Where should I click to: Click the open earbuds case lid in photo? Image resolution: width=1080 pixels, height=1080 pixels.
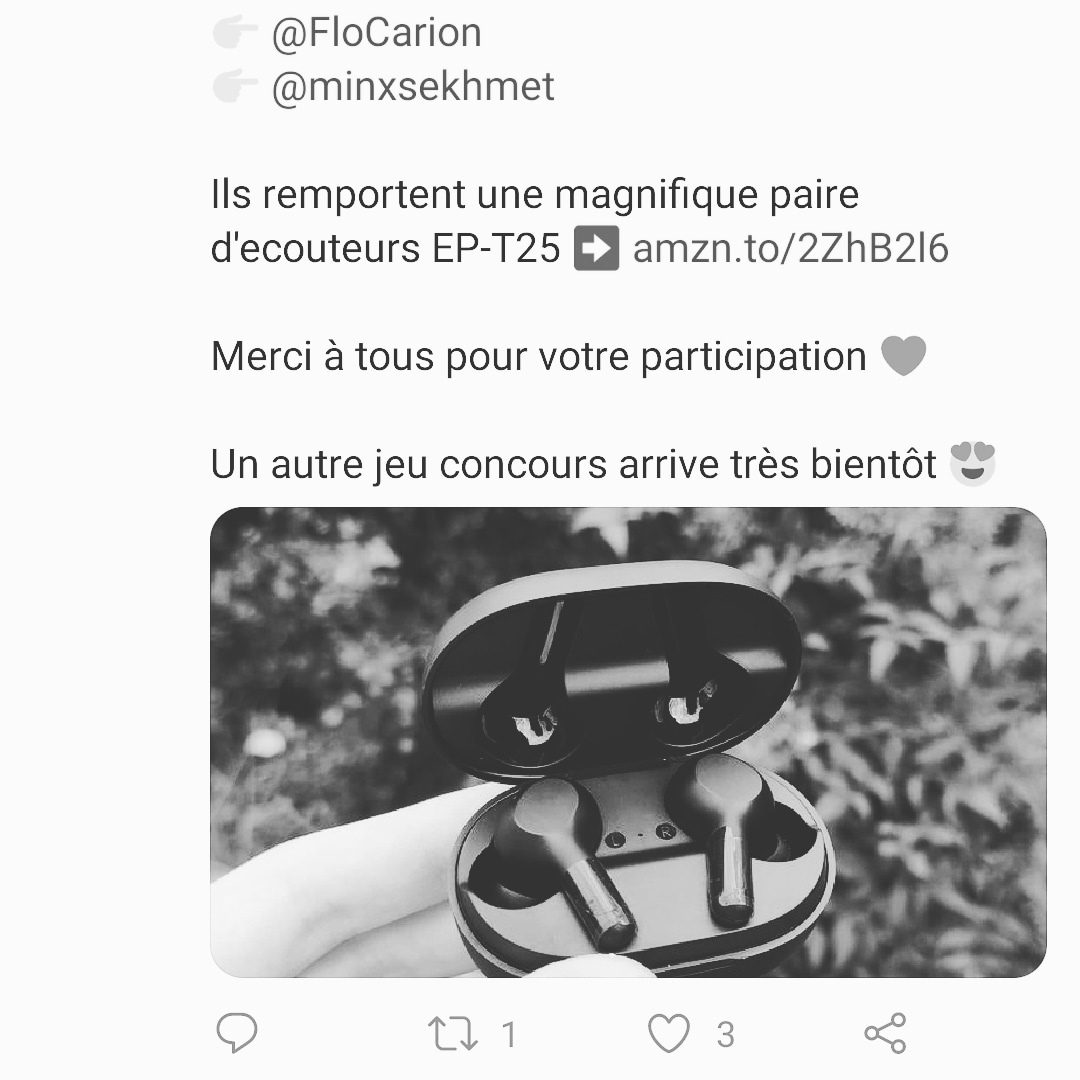pyautogui.click(x=612, y=670)
